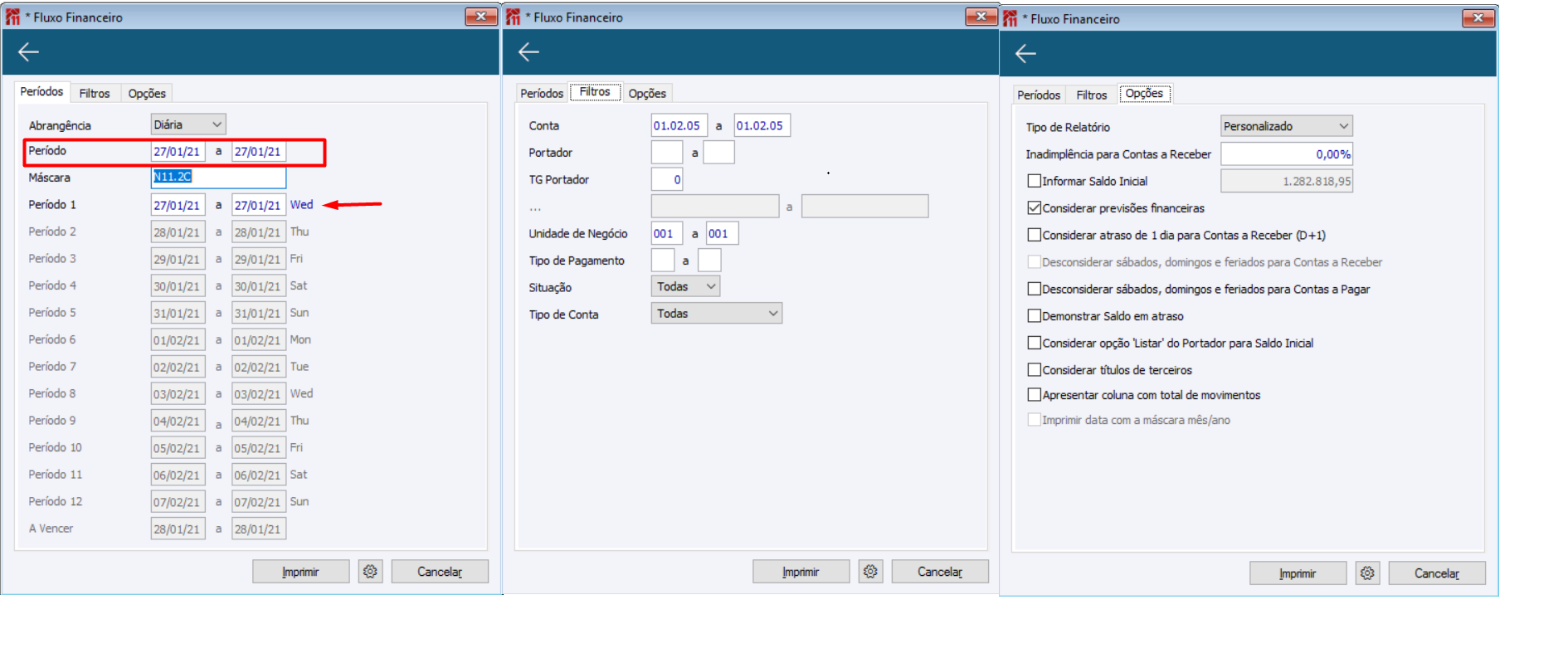Close the left Fluxo Financeiro window
Screen dimensions: 1568x663
pyautogui.click(x=481, y=17)
